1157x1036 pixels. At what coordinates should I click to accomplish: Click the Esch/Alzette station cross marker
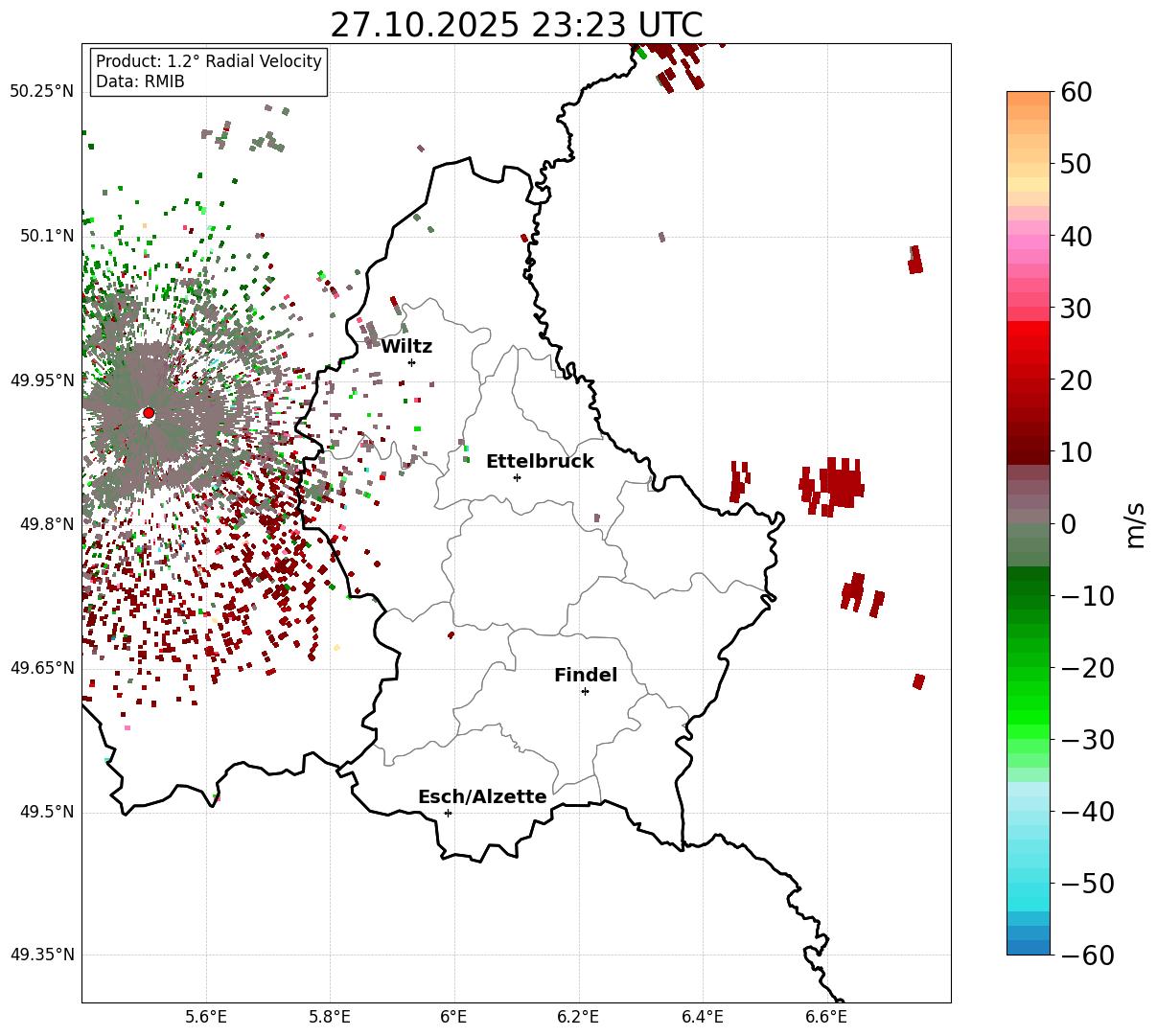(x=448, y=813)
